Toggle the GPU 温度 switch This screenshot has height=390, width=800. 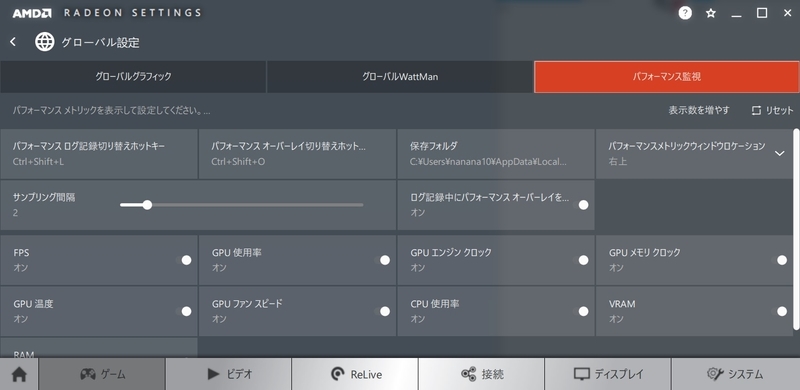[184, 311]
